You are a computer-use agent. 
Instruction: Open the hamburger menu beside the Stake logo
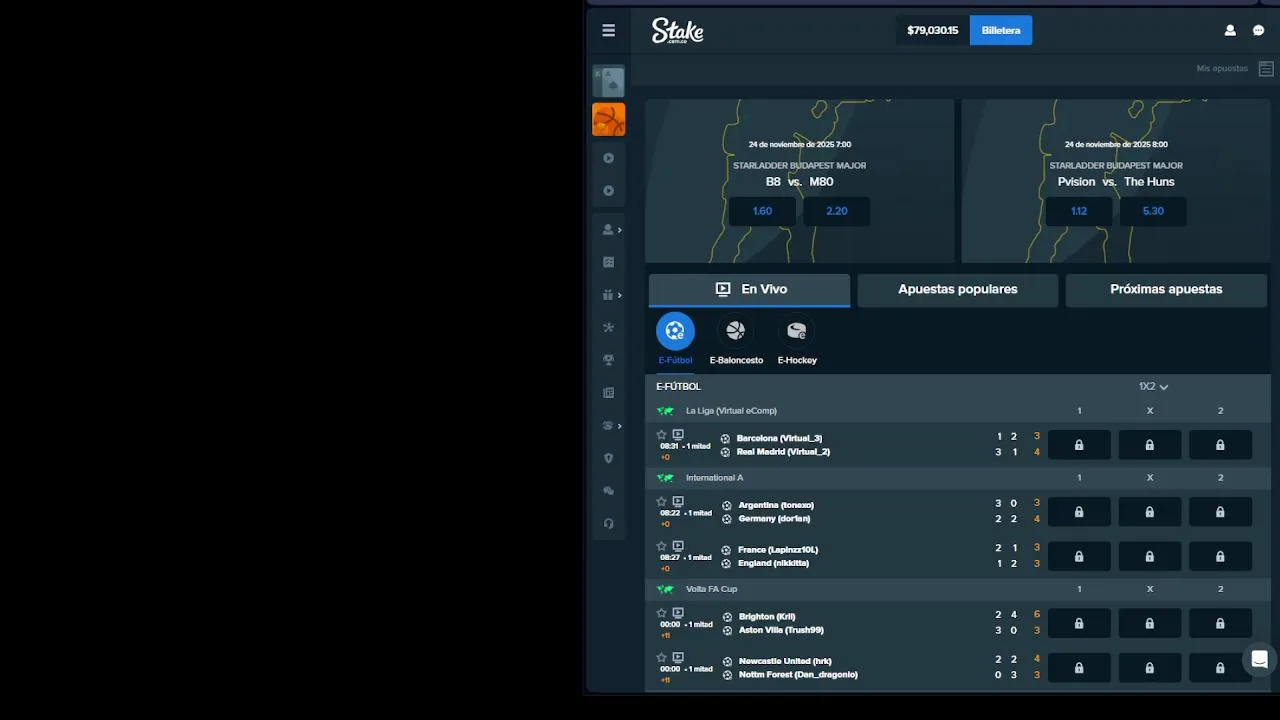(608, 31)
